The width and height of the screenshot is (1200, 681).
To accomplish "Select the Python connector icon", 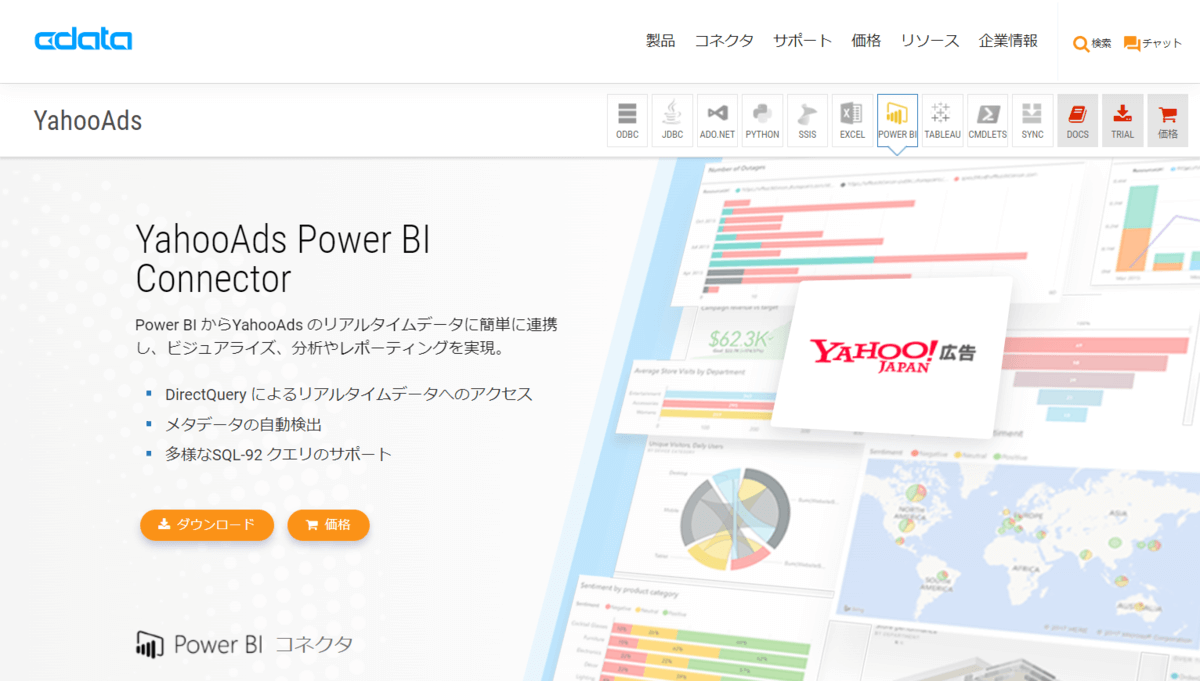I will click(762, 120).
